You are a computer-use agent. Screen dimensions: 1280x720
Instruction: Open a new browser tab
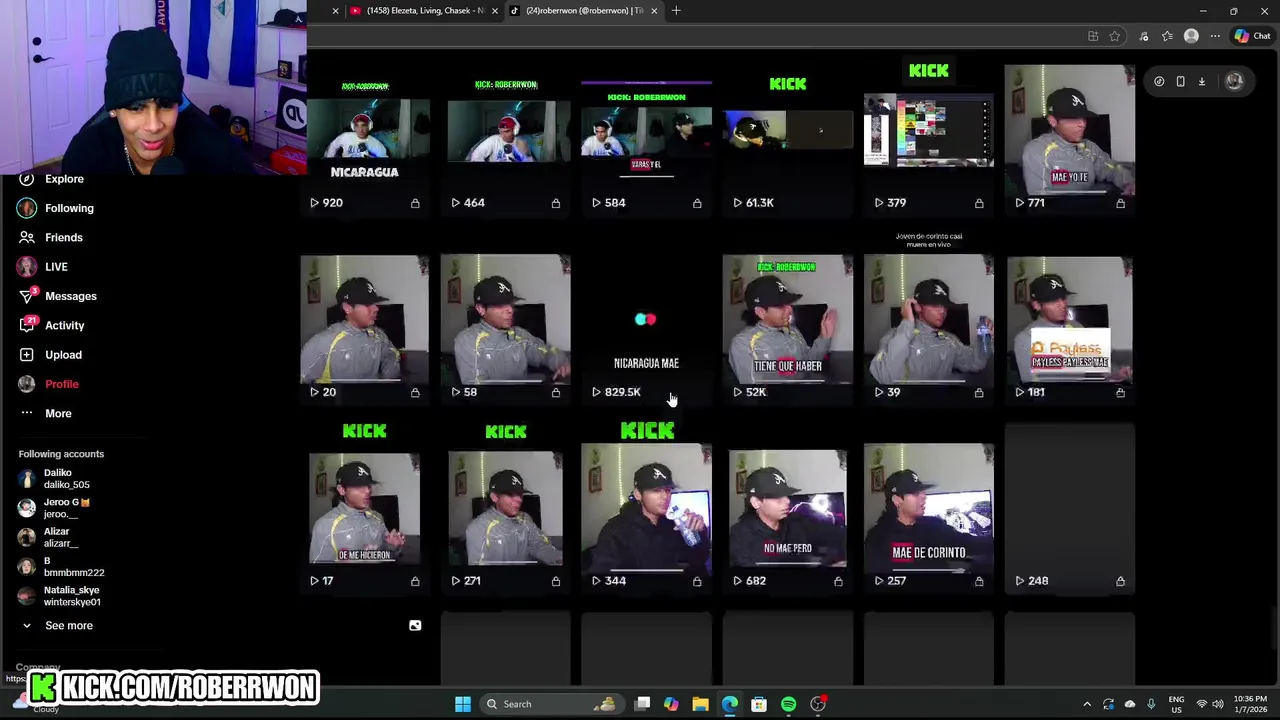(676, 11)
